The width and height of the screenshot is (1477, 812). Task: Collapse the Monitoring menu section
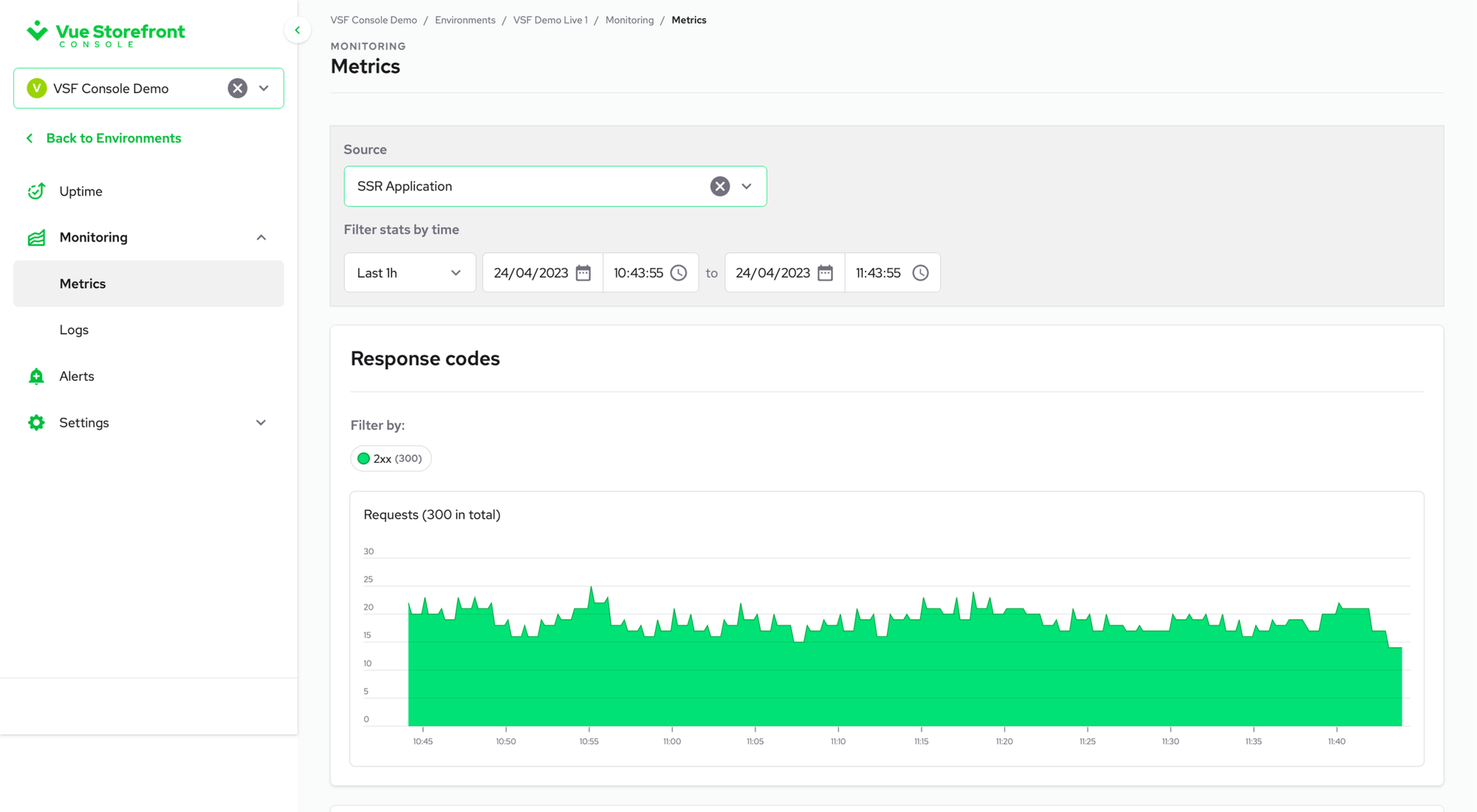[x=261, y=238]
